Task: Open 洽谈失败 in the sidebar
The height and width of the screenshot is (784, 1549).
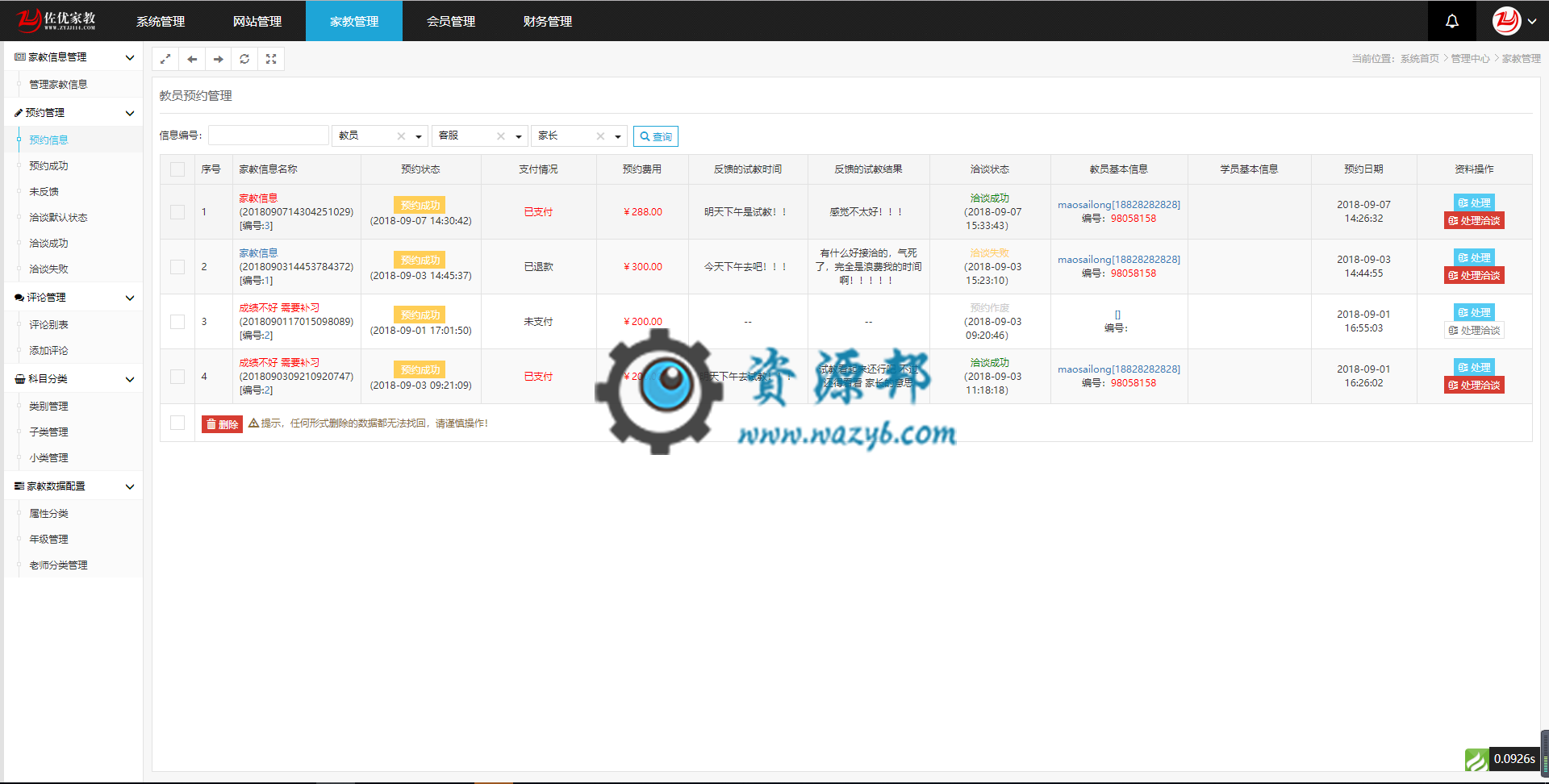Action: pyautogui.click(x=48, y=269)
